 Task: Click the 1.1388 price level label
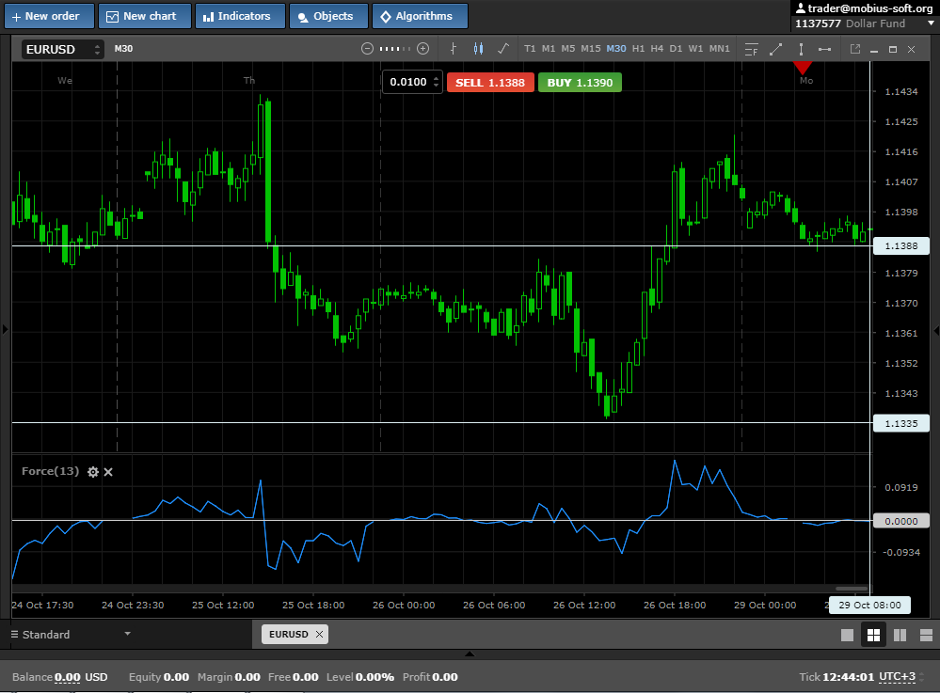pos(901,246)
